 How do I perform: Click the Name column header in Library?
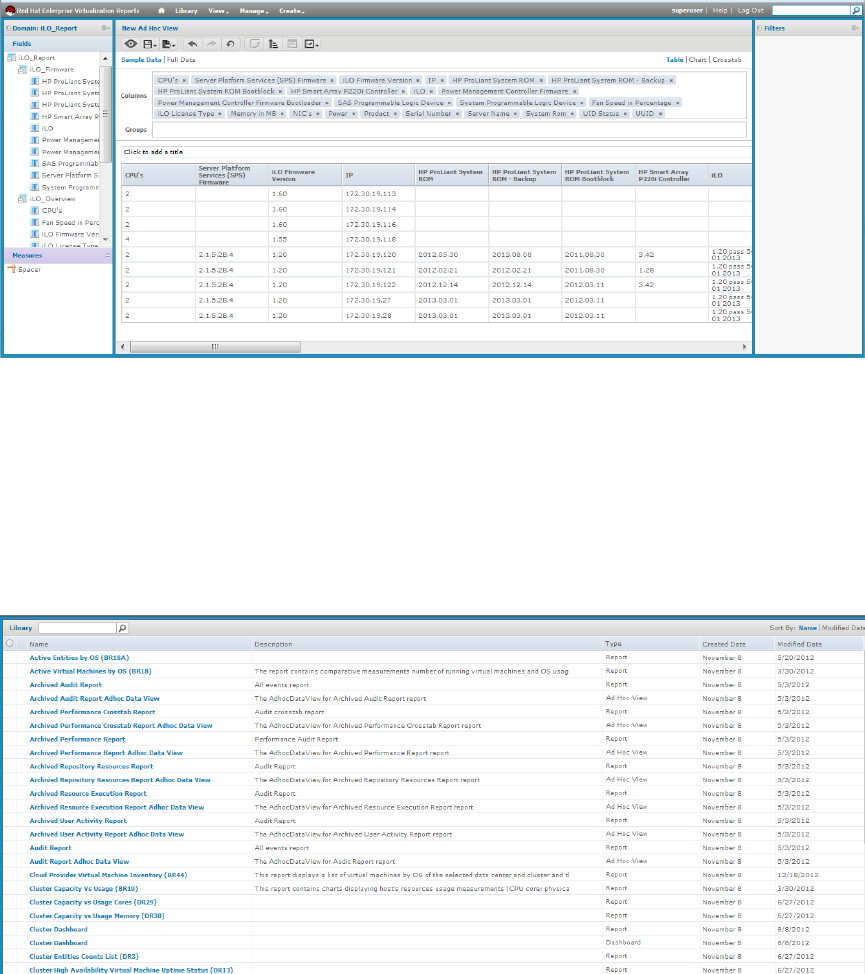pyautogui.click(x=38, y=644)
